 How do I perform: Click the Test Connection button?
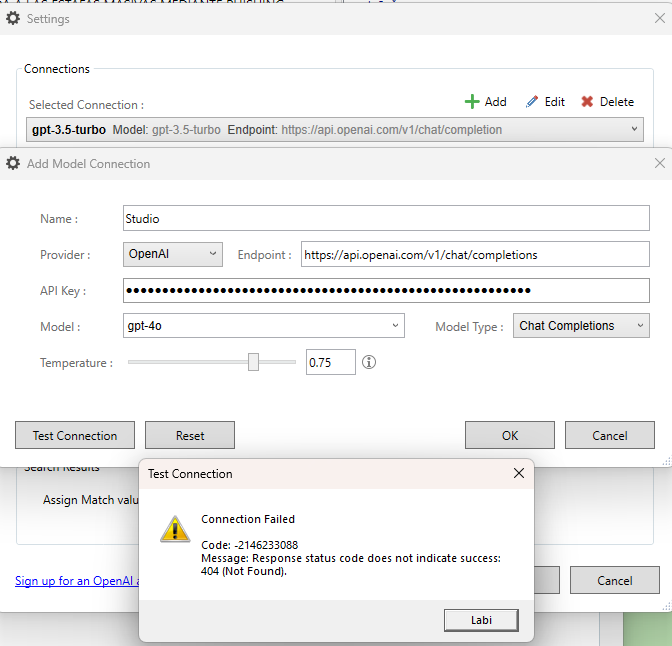75,435
